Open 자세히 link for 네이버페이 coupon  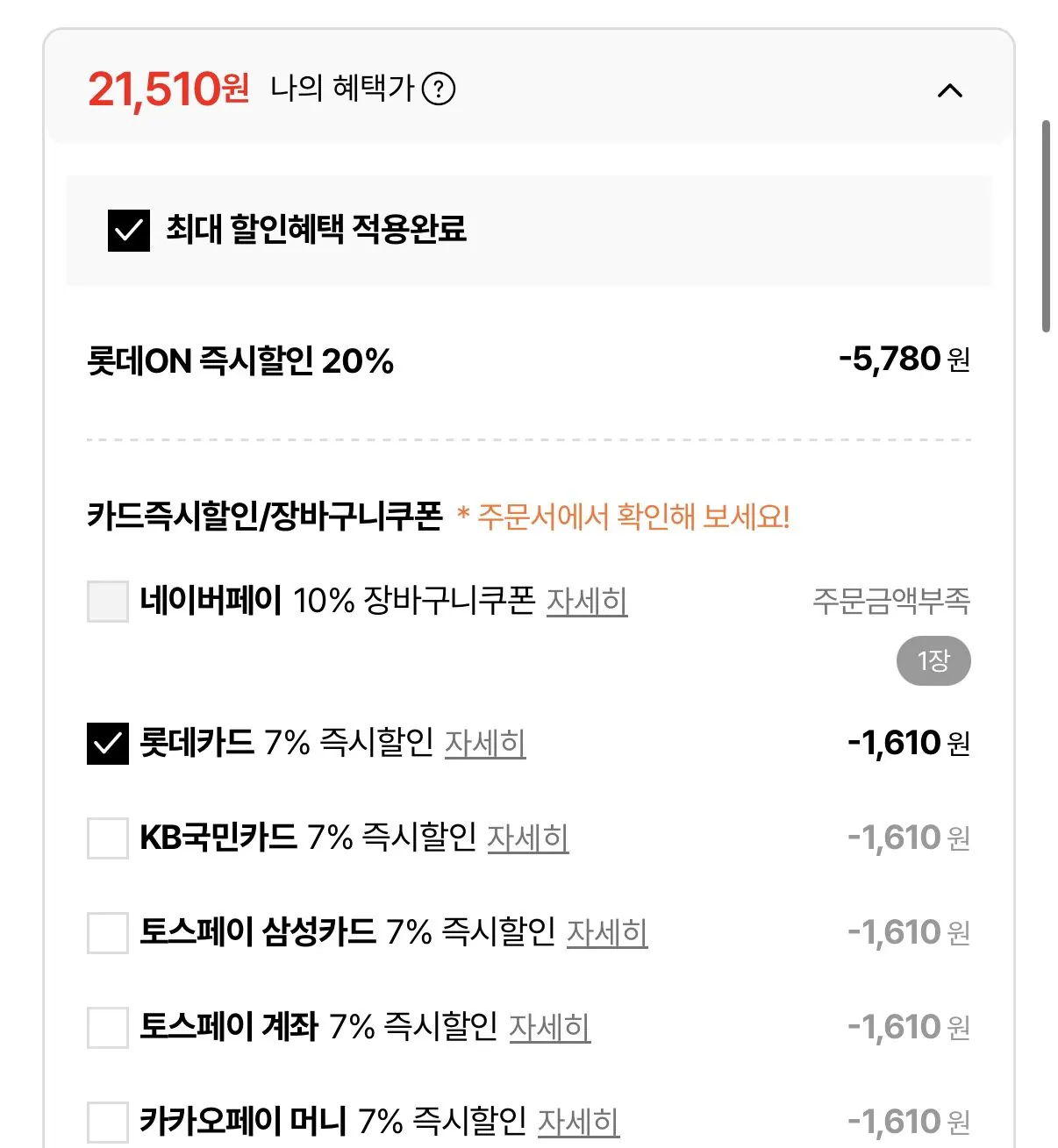click(x=587, y=602)
